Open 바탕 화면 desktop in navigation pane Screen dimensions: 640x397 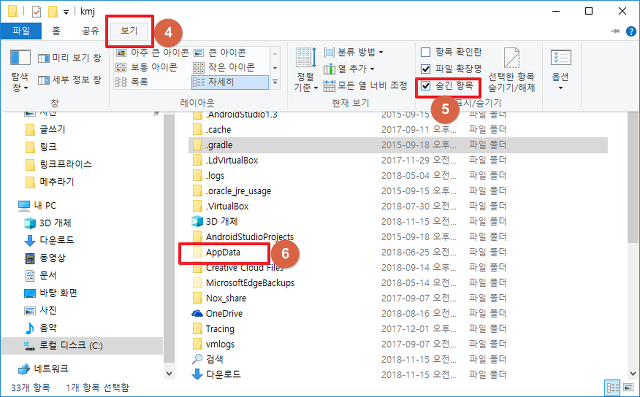[x=51, y=293]
